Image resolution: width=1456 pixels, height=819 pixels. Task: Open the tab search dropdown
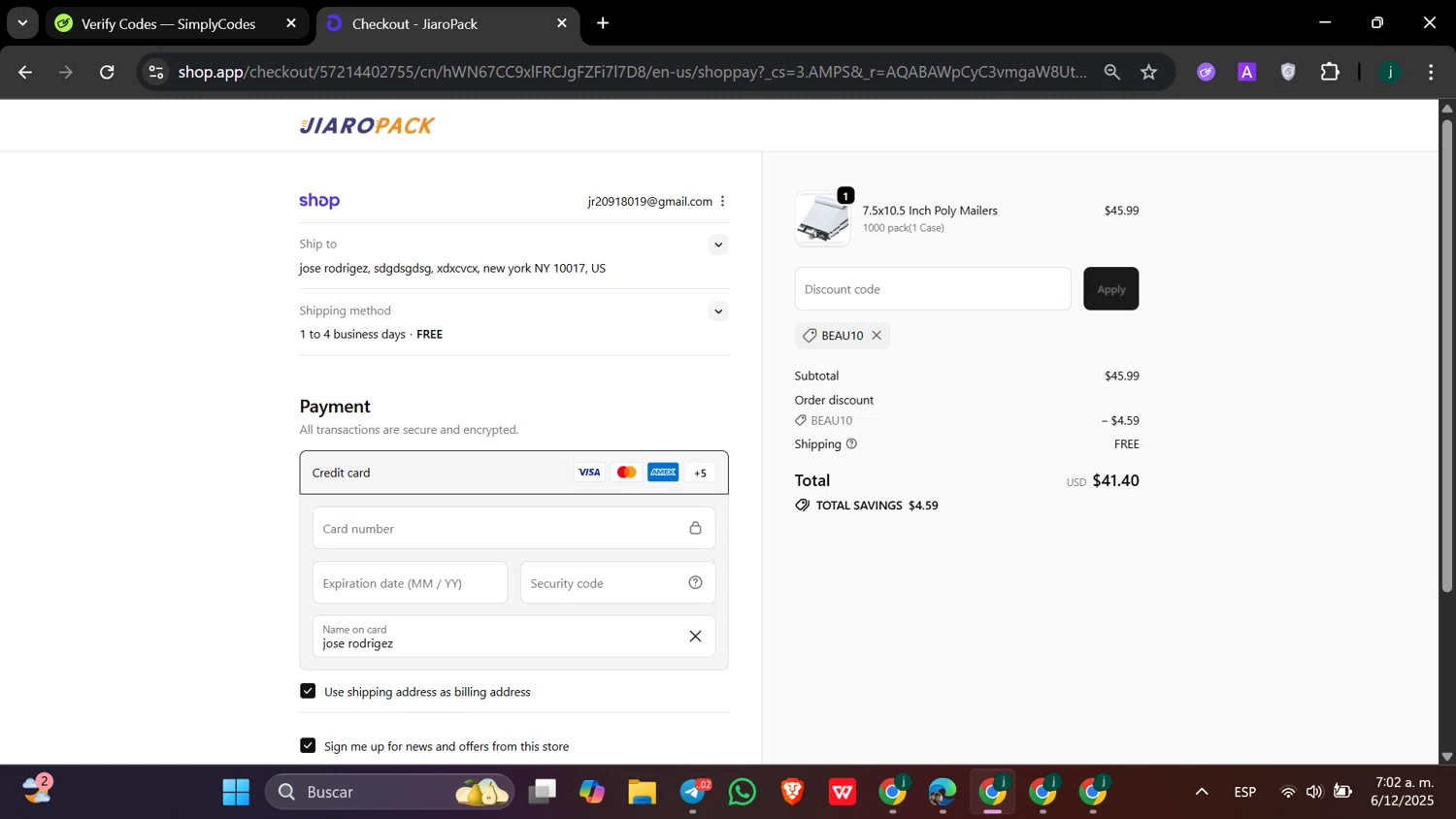[22, 23]
